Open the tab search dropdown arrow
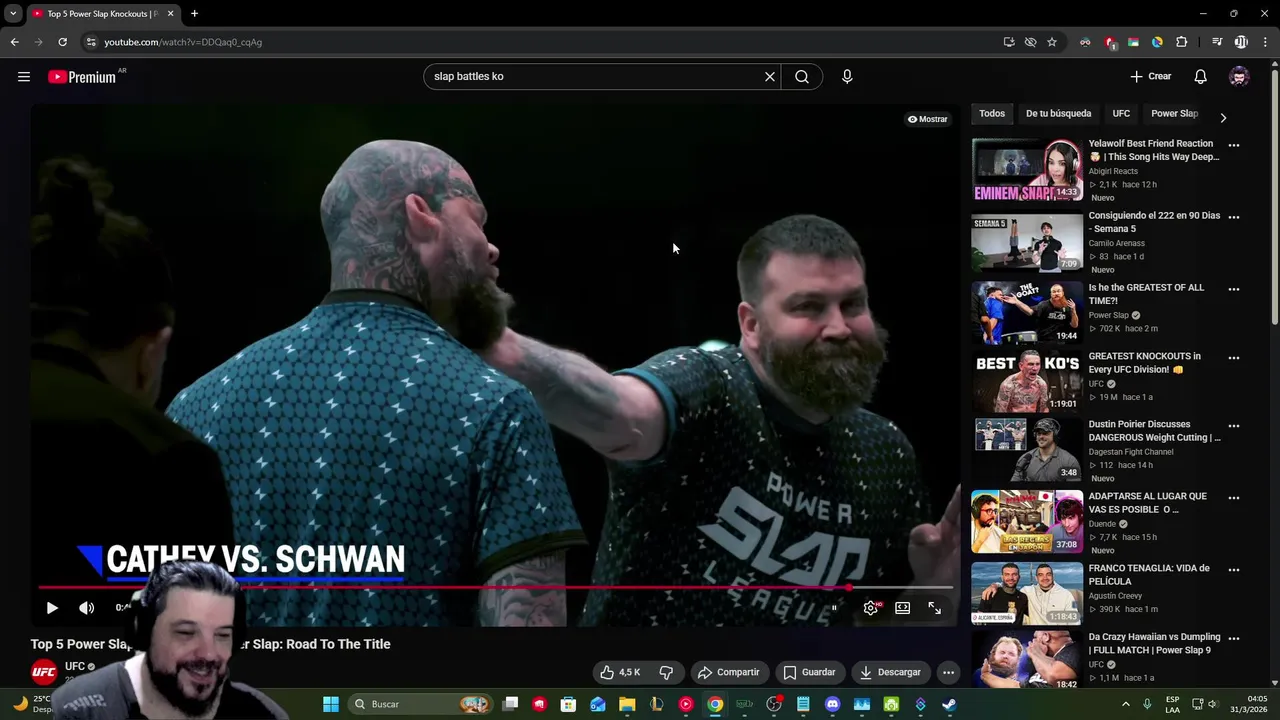This screenshot has height=720, width=1280. (13, 14)
